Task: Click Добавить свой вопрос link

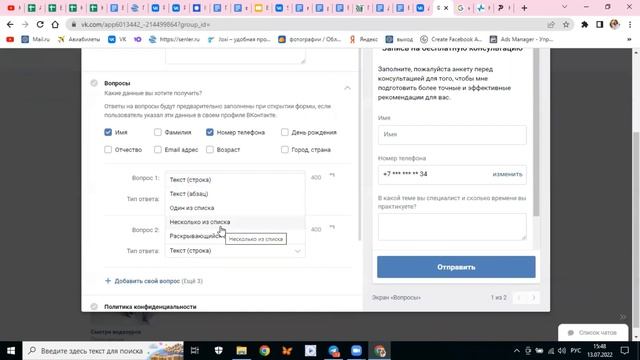Action: click(147, 281)
